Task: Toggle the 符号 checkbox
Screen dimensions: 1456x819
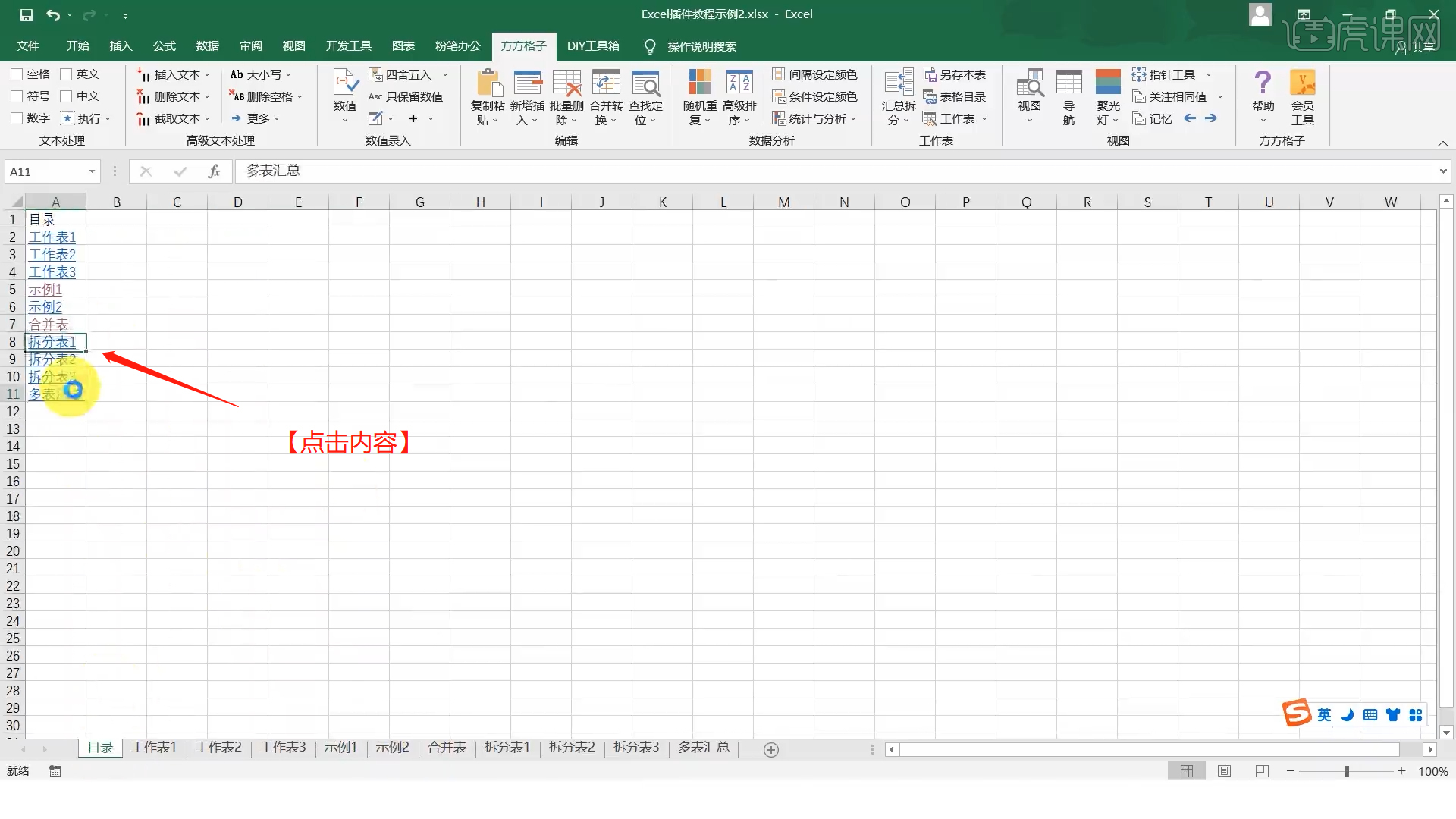Action: coord(17,96)
